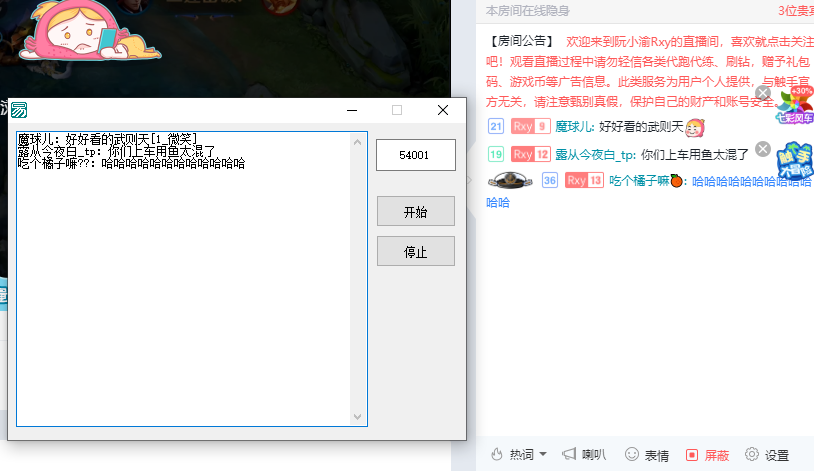Close the 七彩风车 windmill promo
Viewport: 814px width, 471px height.
[763, 93]
